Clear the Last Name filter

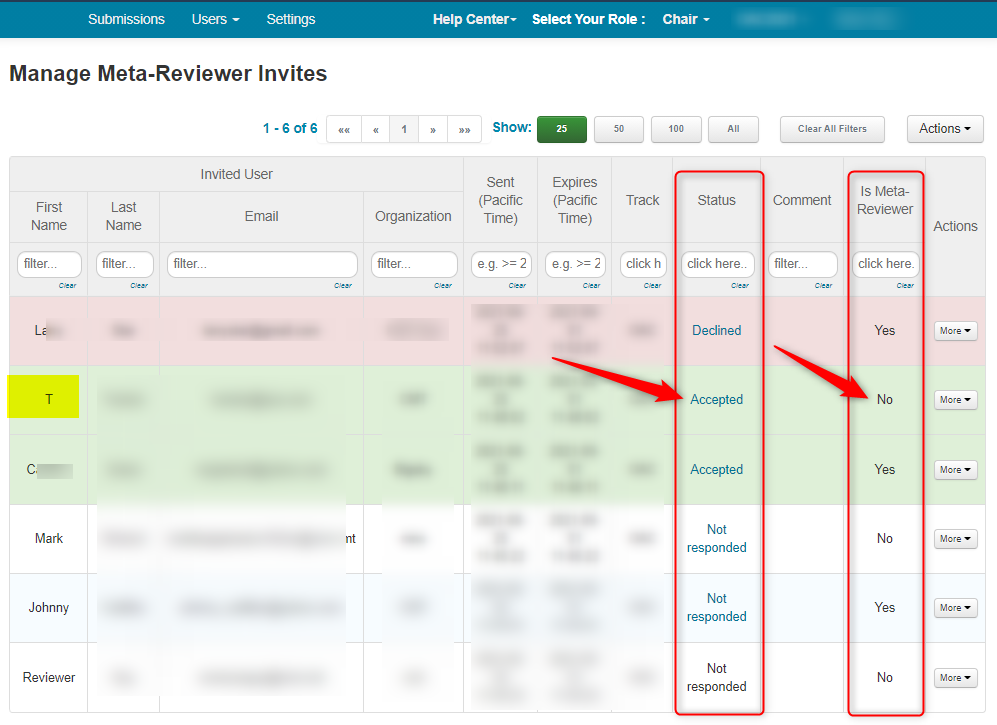click(139, 286)
